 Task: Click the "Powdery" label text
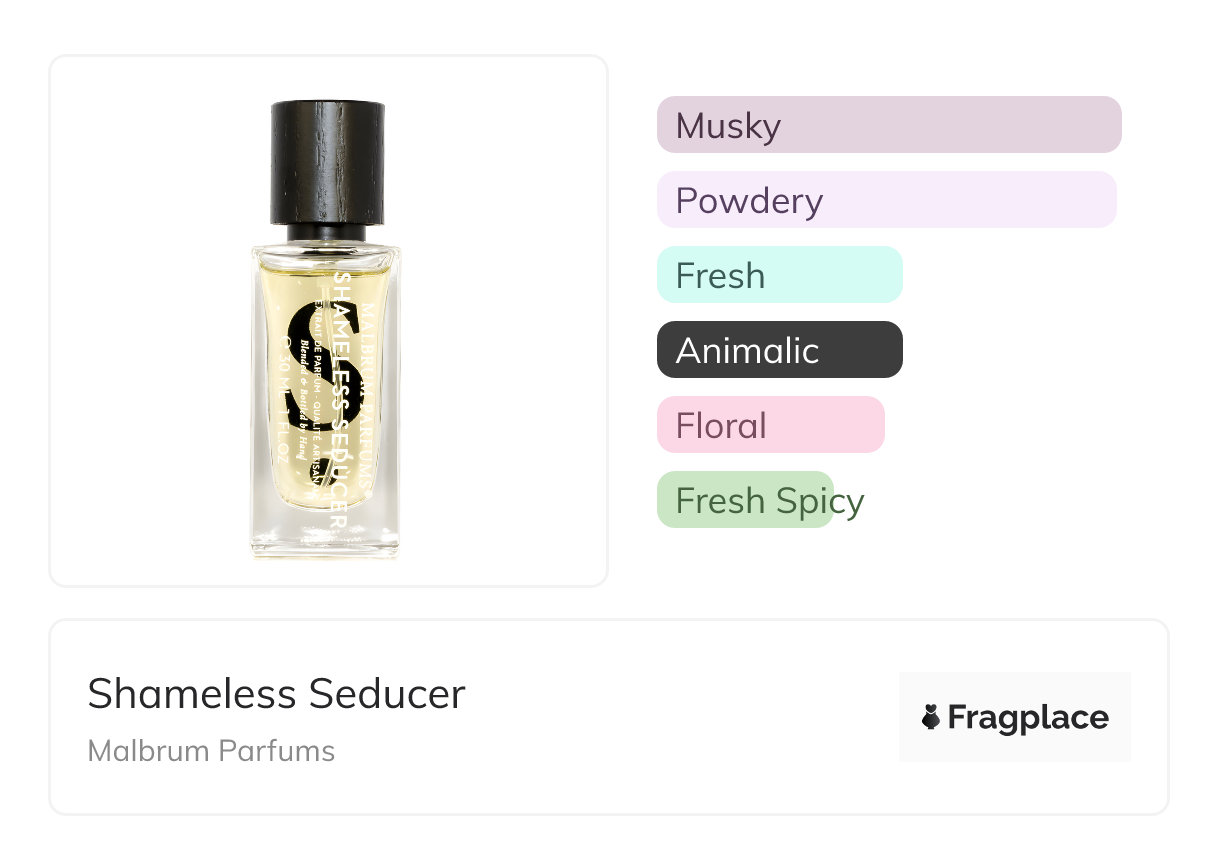(x=748, y=201)
